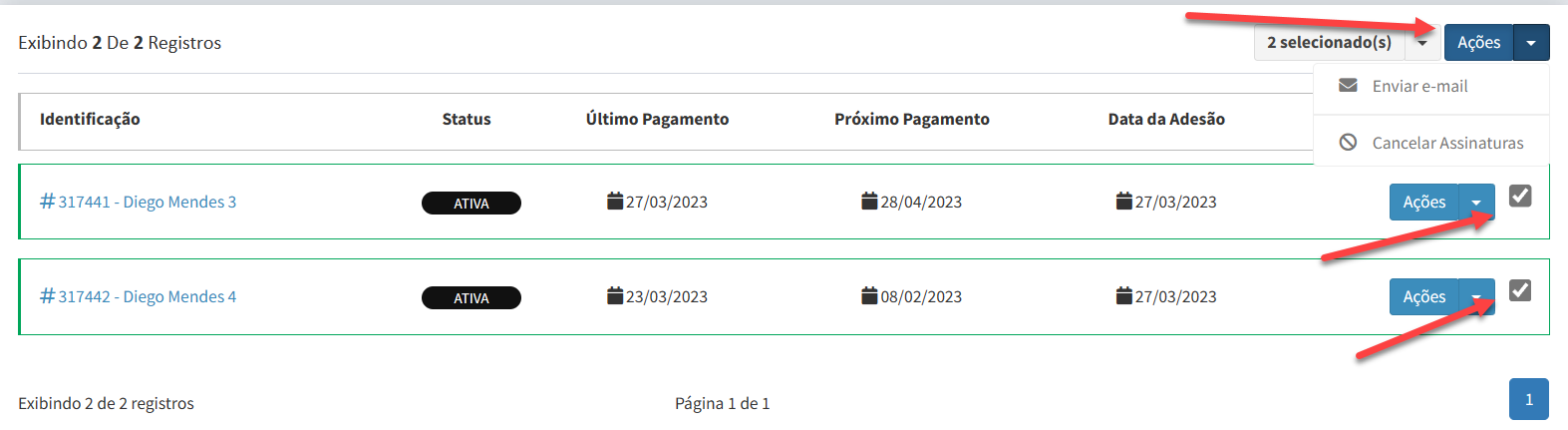The height and width of the screenshot is (430, 1568).
Task: Open the top Ações dropdown caret
Action: 1531,43
